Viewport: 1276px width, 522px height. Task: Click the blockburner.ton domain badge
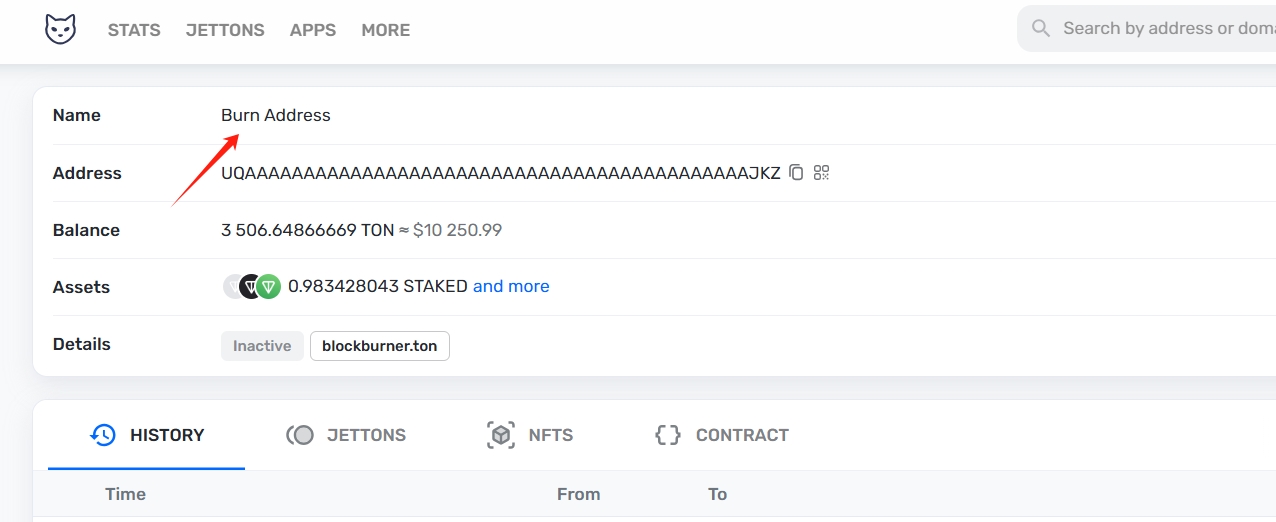click(x=380, y=346)
